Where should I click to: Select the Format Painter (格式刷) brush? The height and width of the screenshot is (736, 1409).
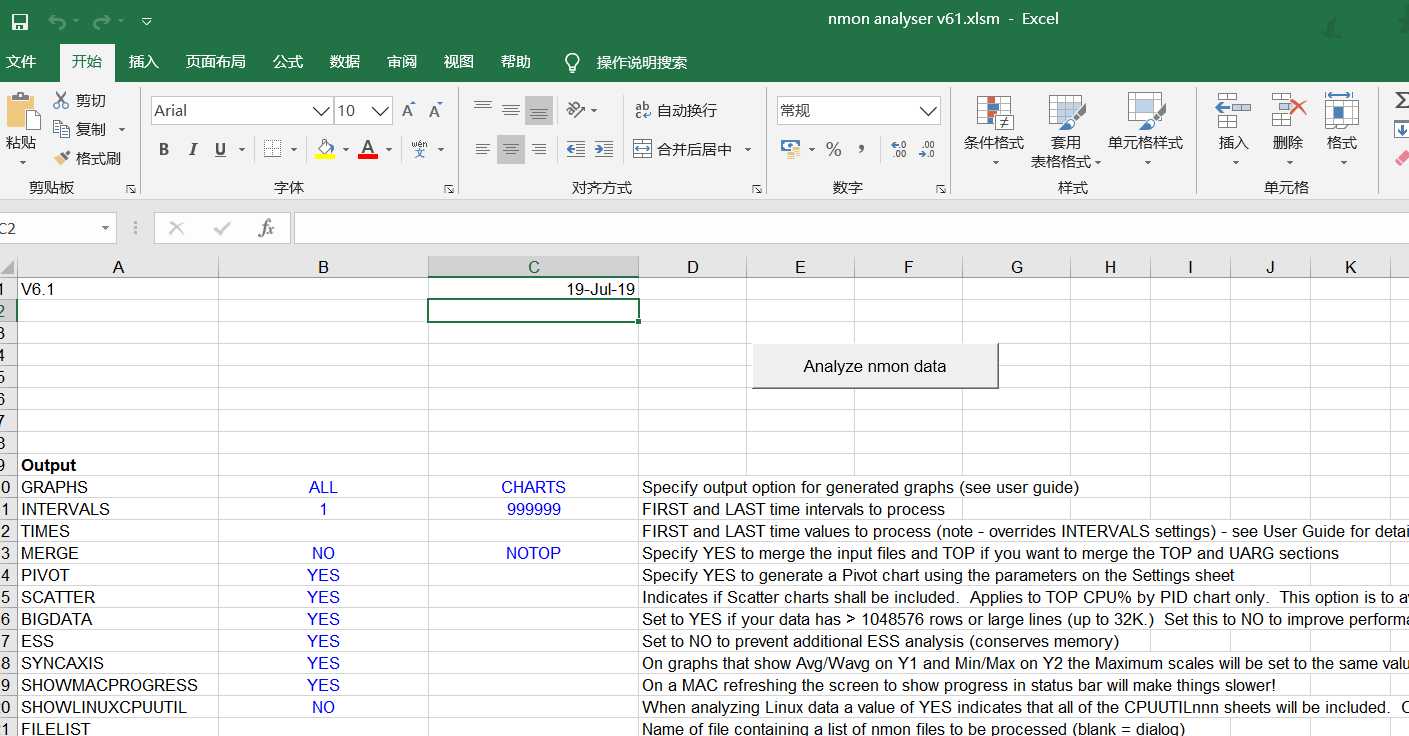pos(61,158)
